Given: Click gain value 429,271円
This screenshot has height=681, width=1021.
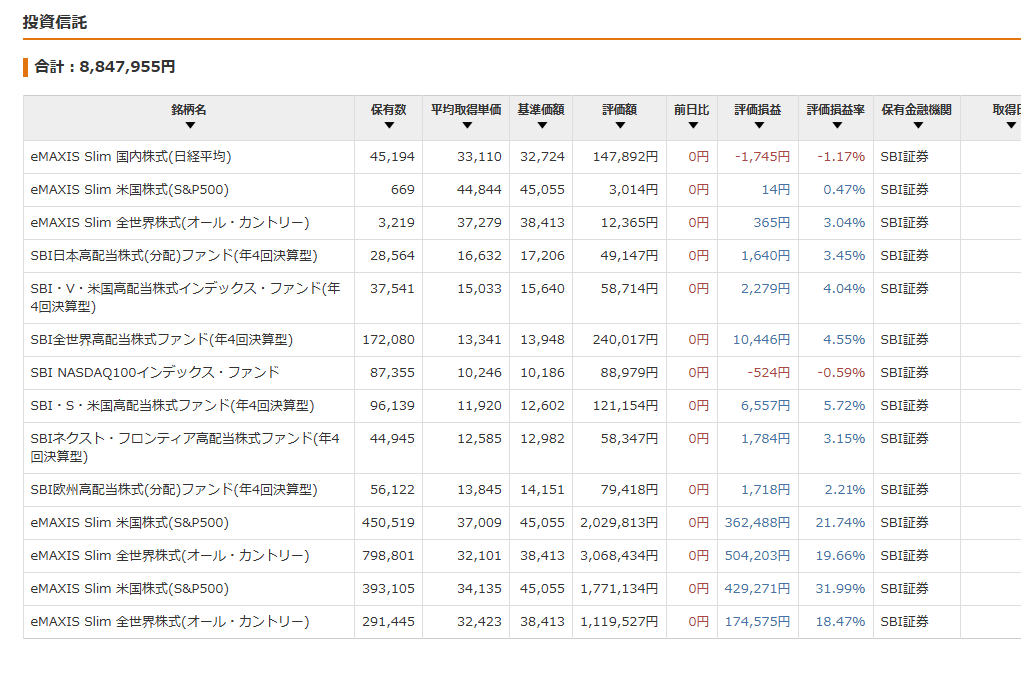Looking at the screenshot, I should tap(757, 589).
